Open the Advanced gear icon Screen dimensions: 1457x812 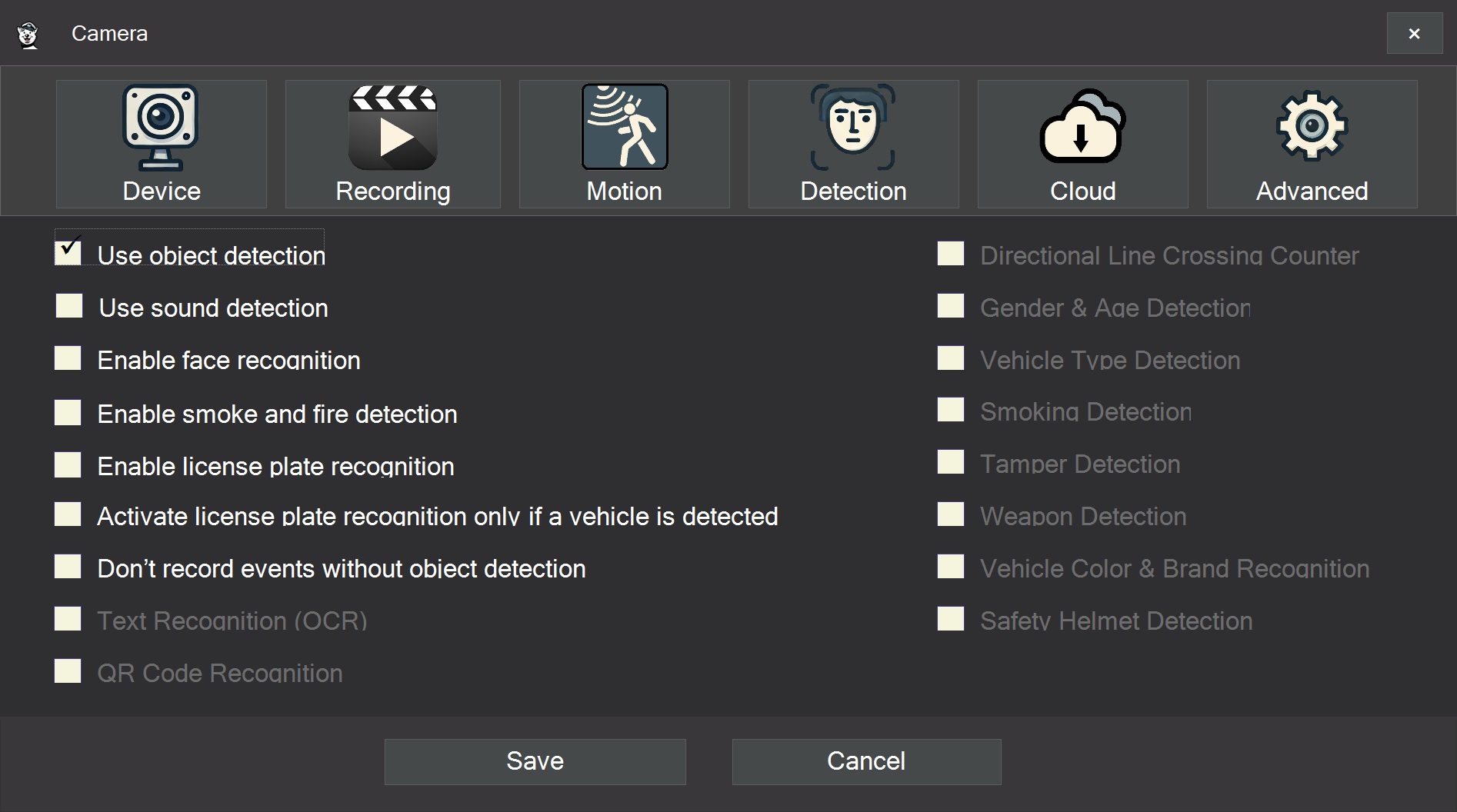tap(1312, 128)
